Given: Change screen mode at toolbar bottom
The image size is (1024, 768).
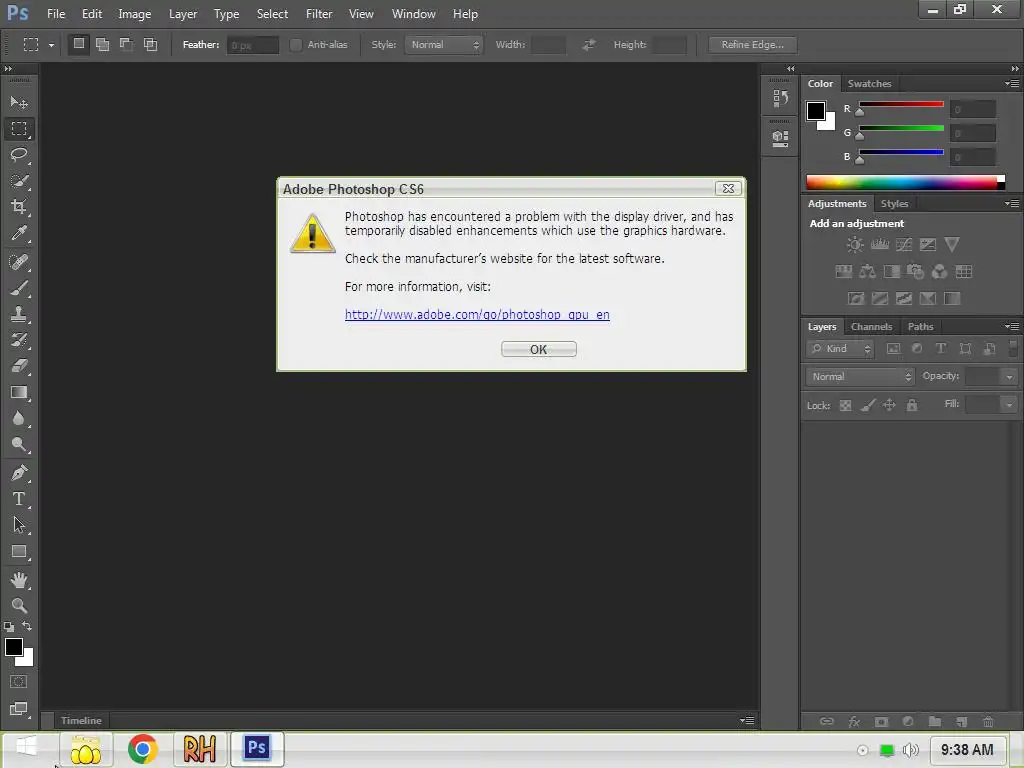Looking at the screenshot, I should coord(19,709).
